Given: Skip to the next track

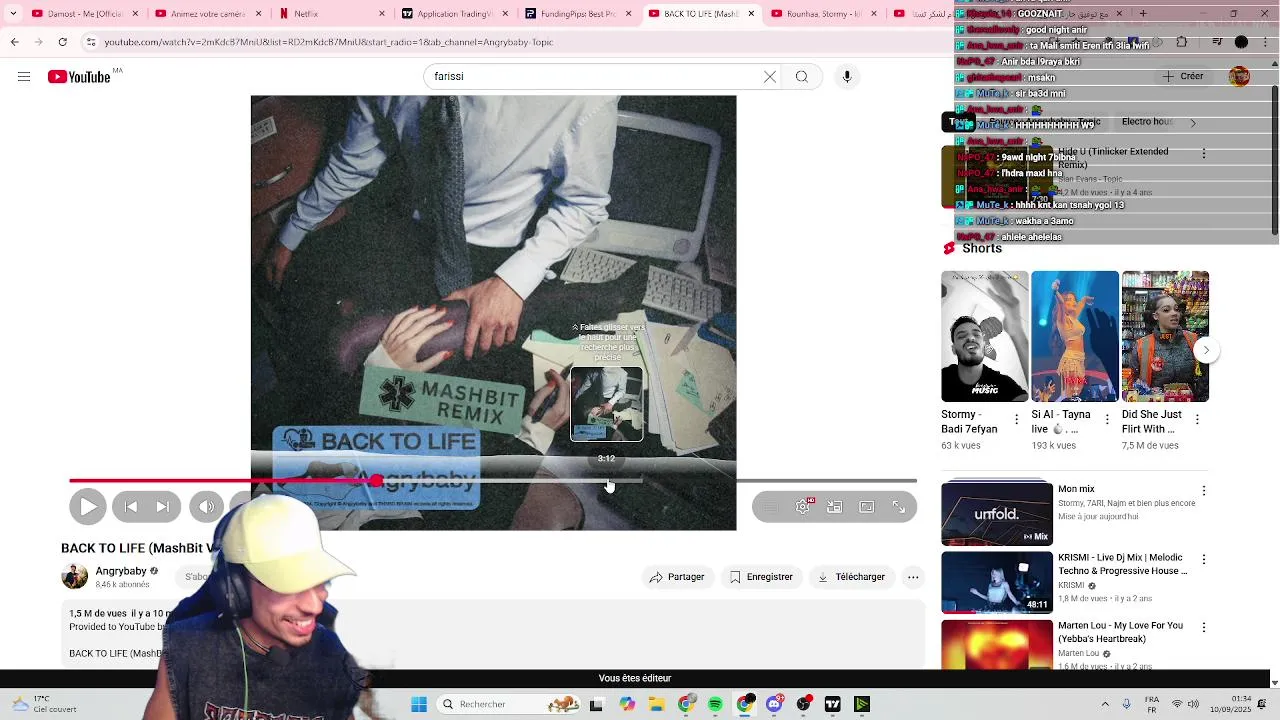Looking at the screenshot, I should click(163, 507).
